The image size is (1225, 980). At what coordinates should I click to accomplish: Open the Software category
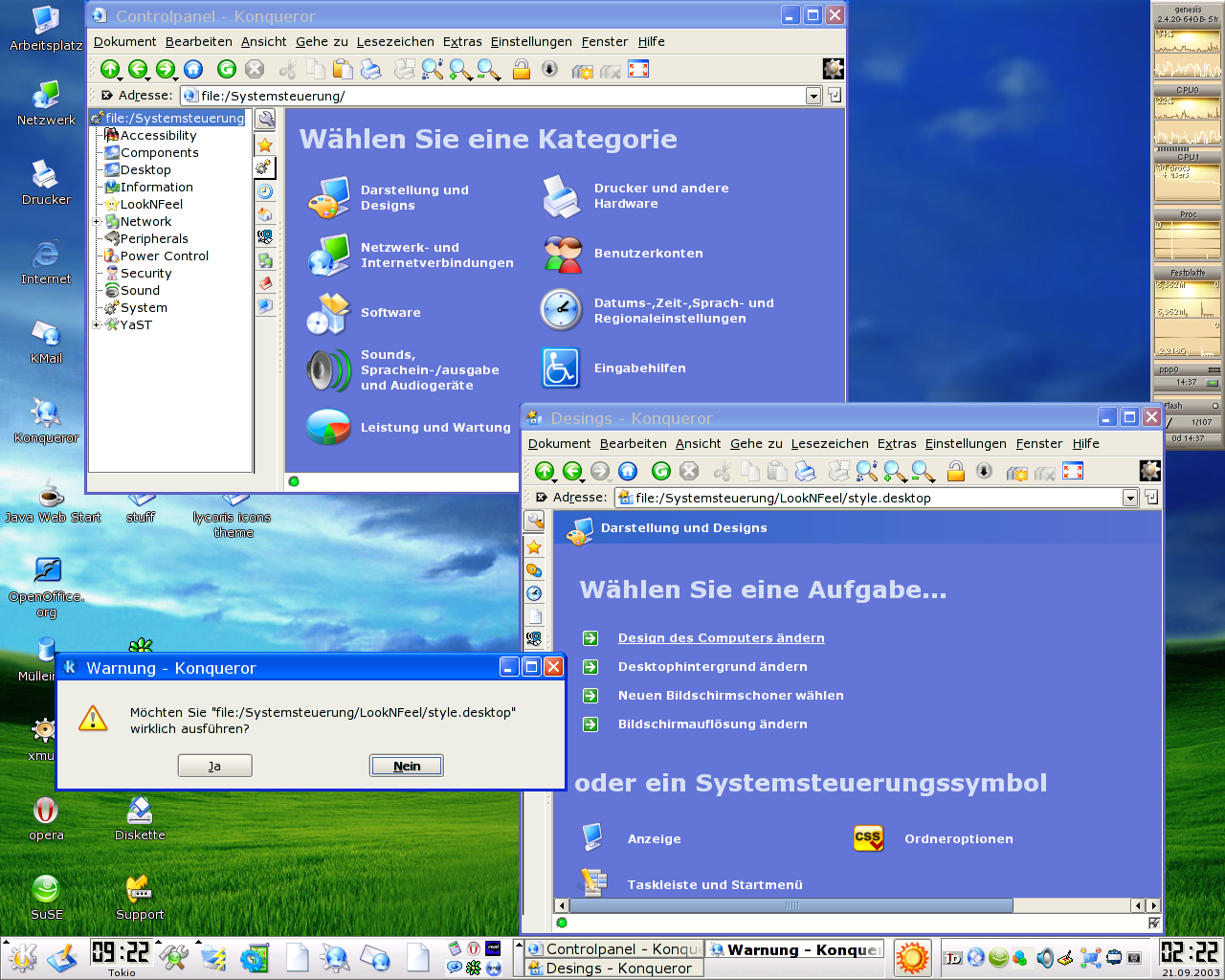tap(364, 313)
